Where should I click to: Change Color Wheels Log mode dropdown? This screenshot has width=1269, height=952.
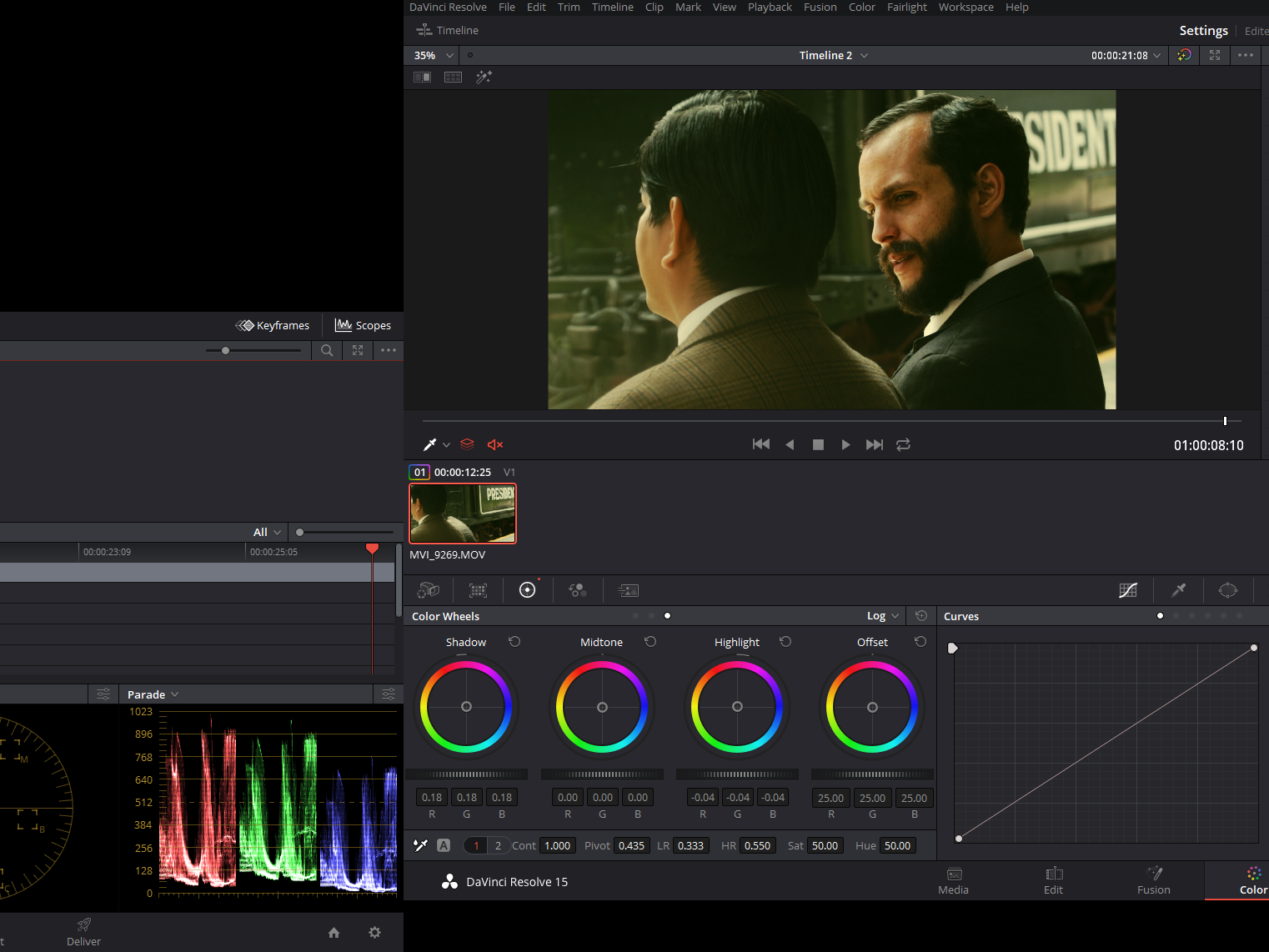tap(883, 616)
